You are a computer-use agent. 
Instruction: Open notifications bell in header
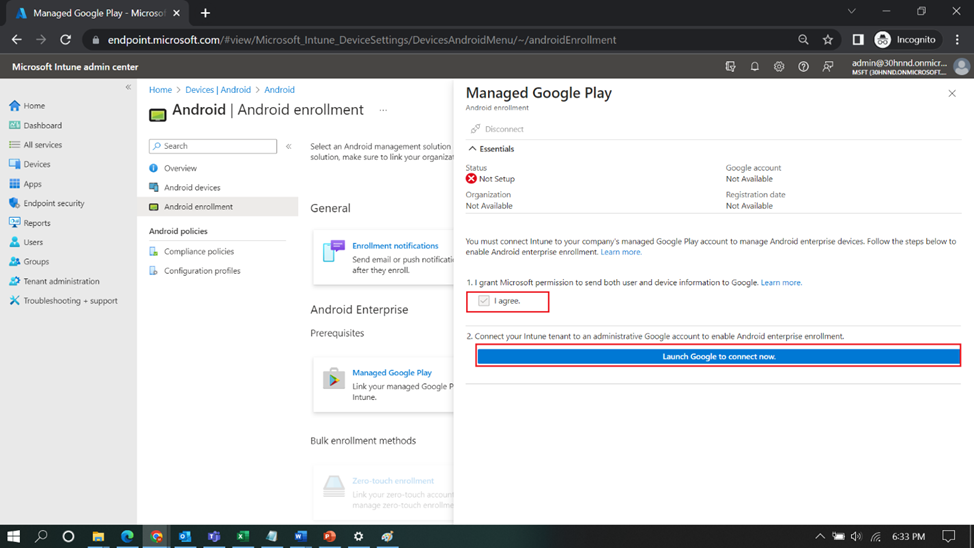click(x=755, y=66)
